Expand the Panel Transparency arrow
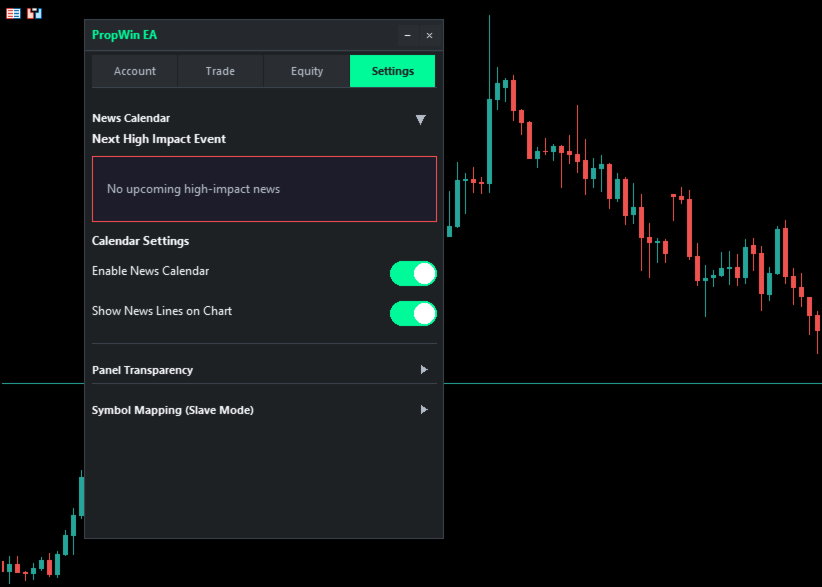The width and height of the screenshot is (822, 587). tap(424, 370)
